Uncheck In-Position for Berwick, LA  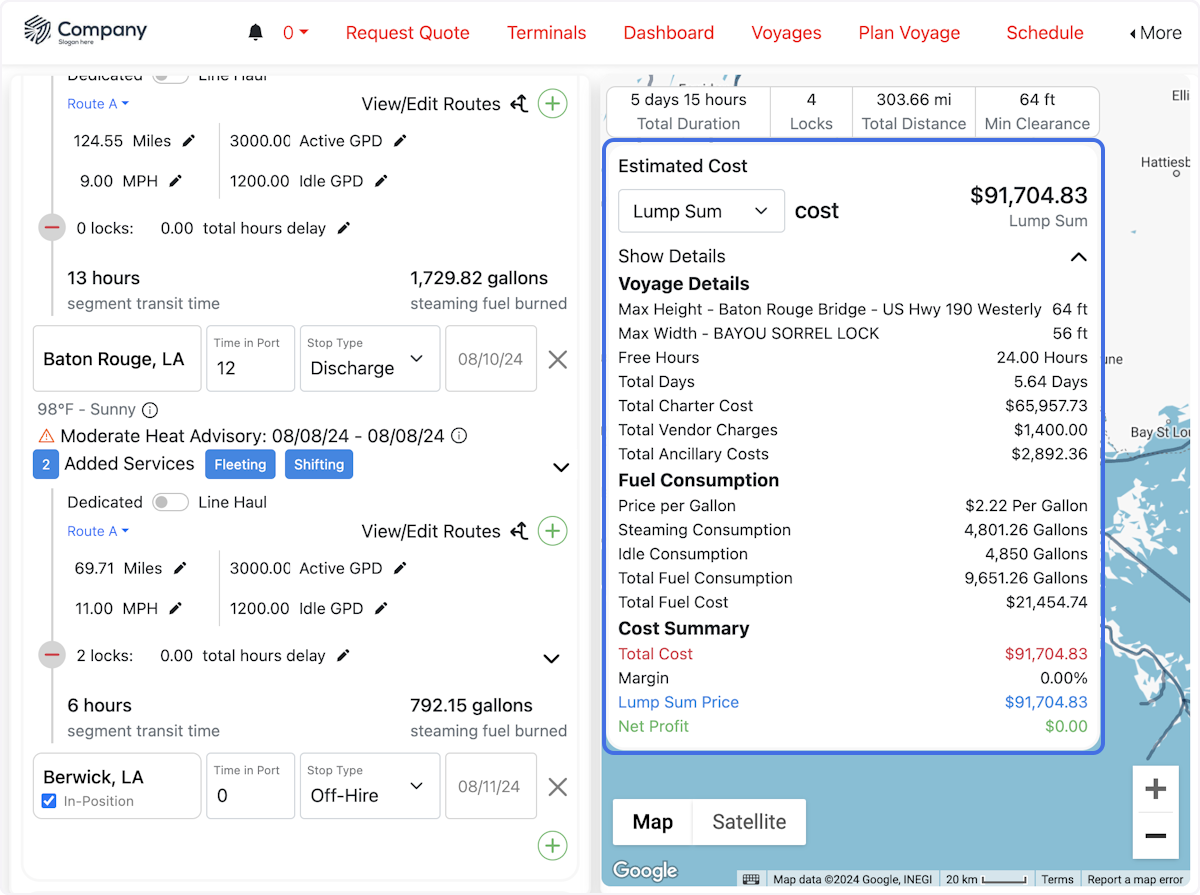pyautogui.click(x=49, y=800)
